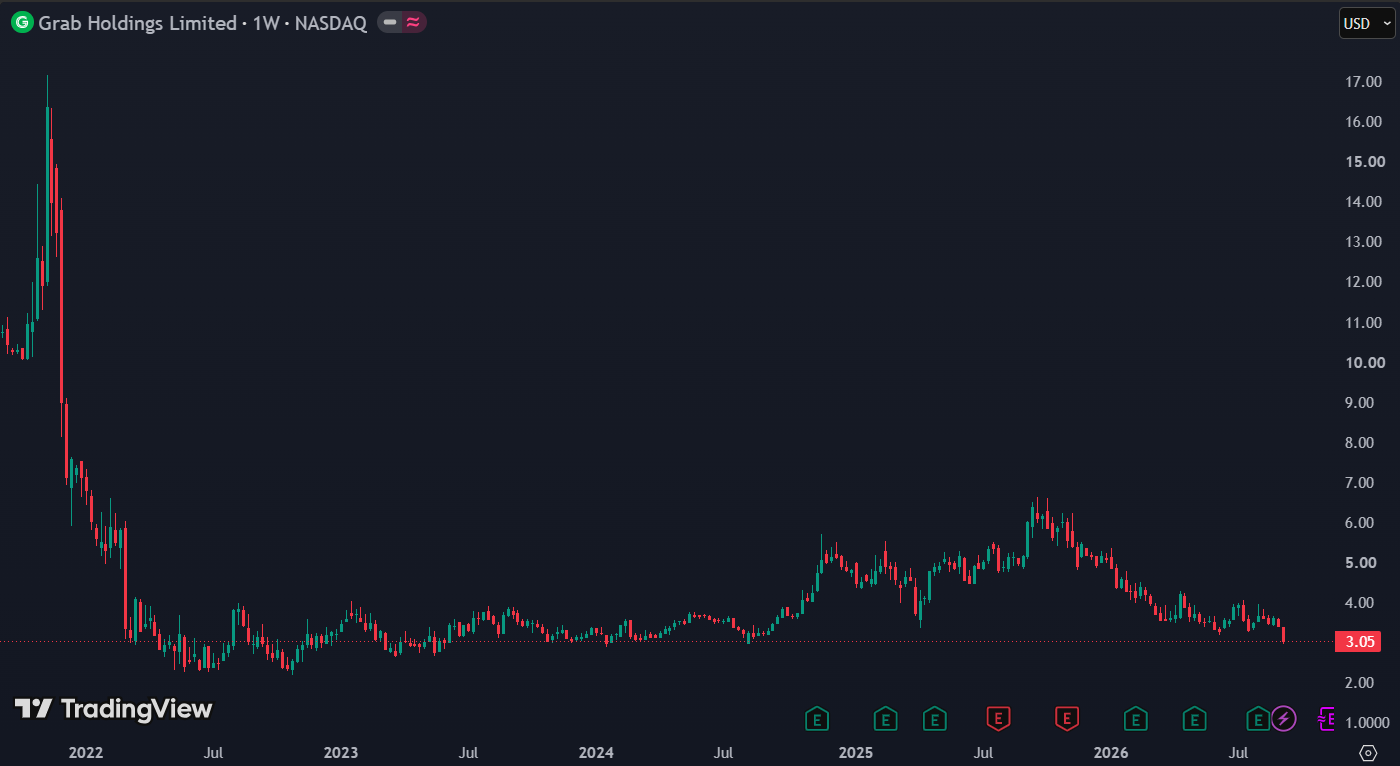Click the 1.0000 price axis label

pyautogui.click(x=1366, y=722)
